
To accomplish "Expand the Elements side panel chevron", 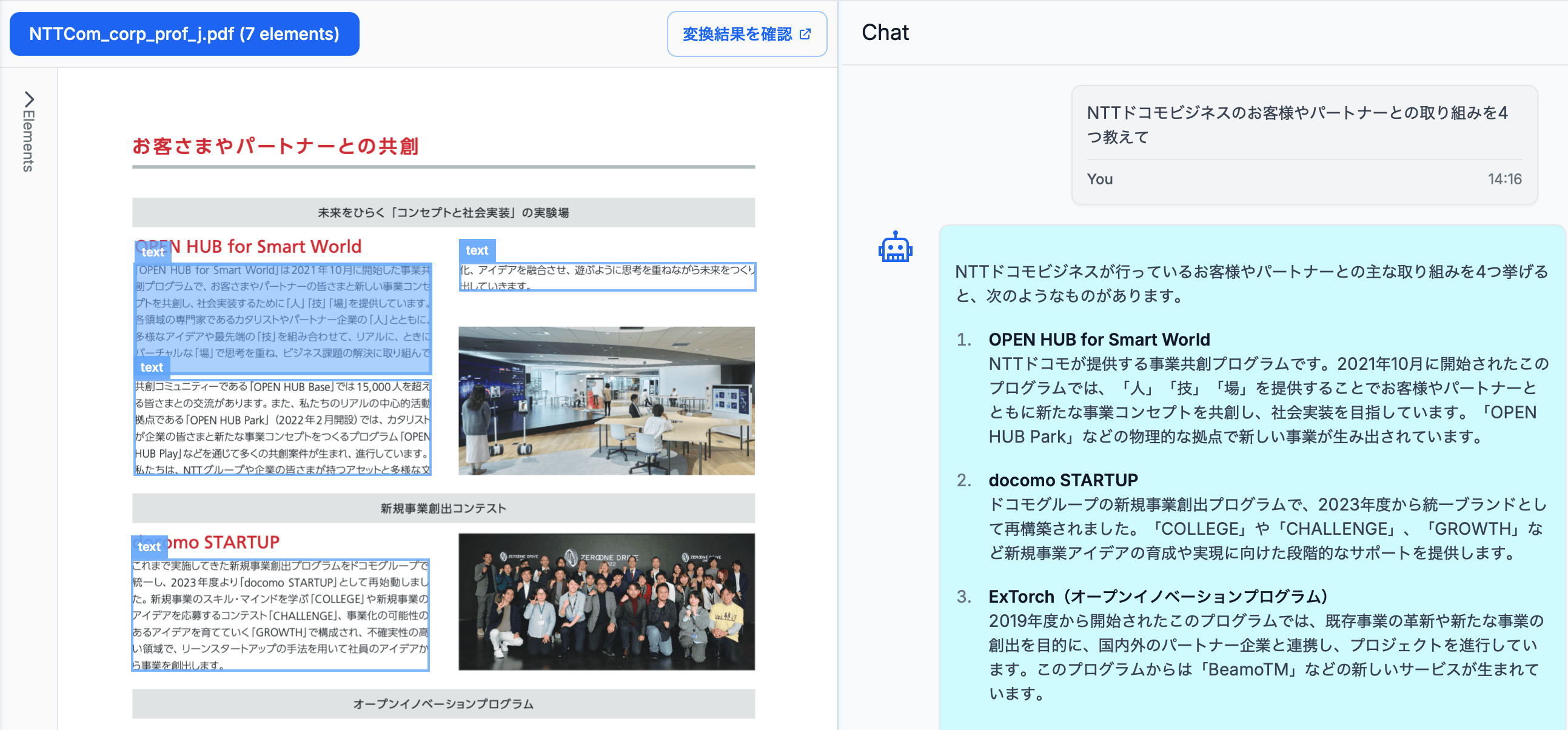I will (28, 99).
